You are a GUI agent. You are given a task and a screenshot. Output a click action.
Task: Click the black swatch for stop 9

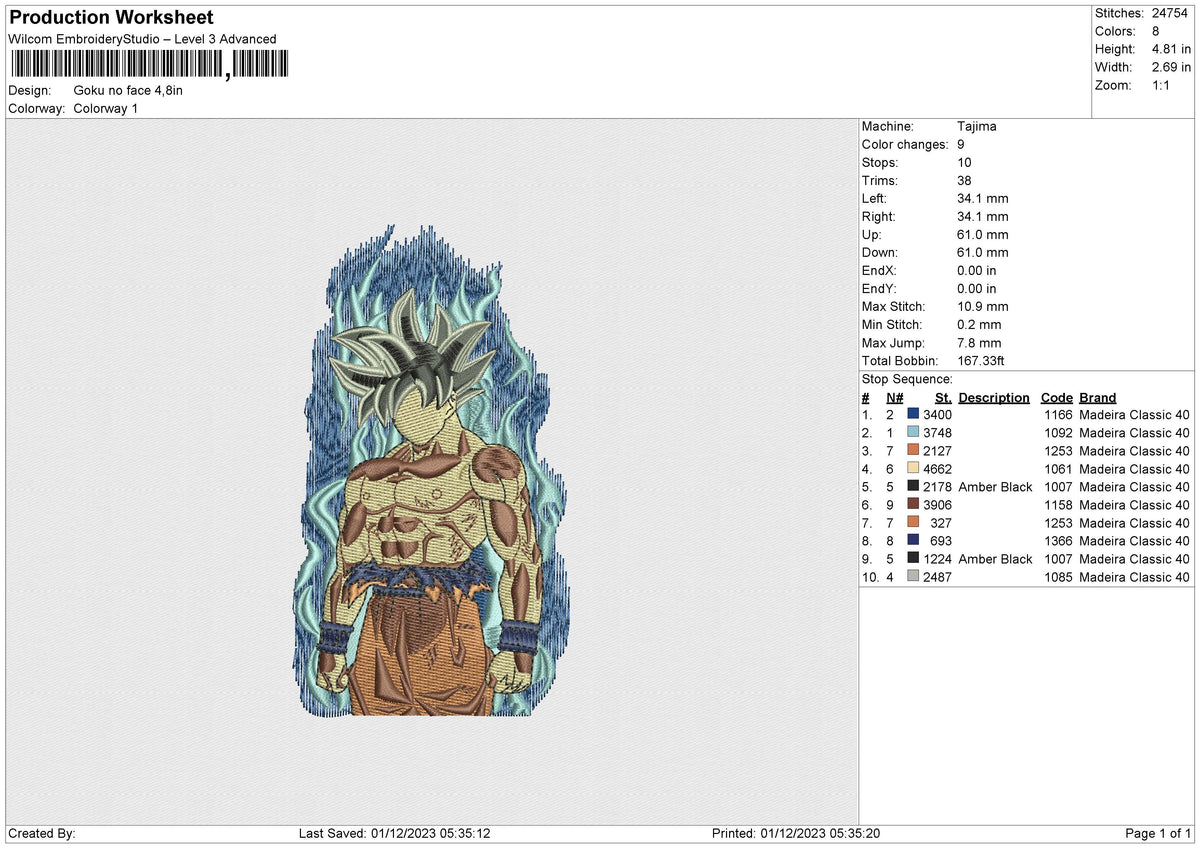click(913, 558)
